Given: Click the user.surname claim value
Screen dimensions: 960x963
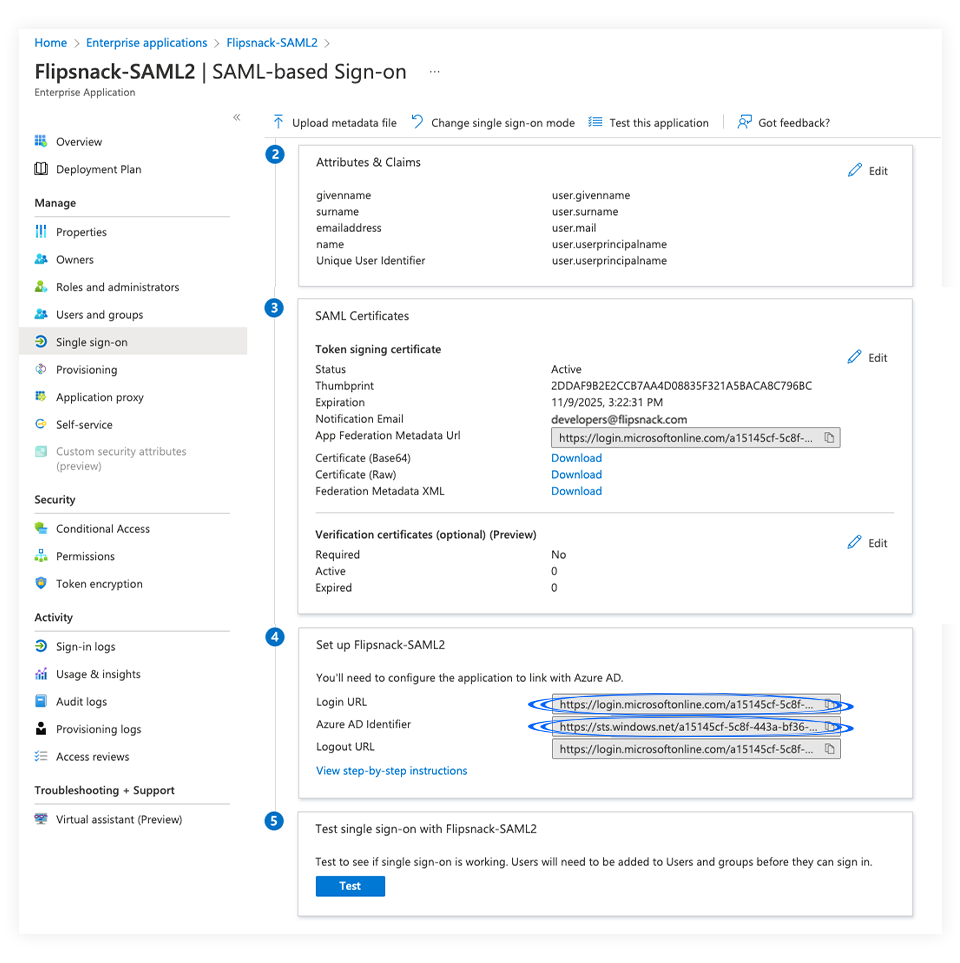Looking at the screenshot, I should [585, 211].
